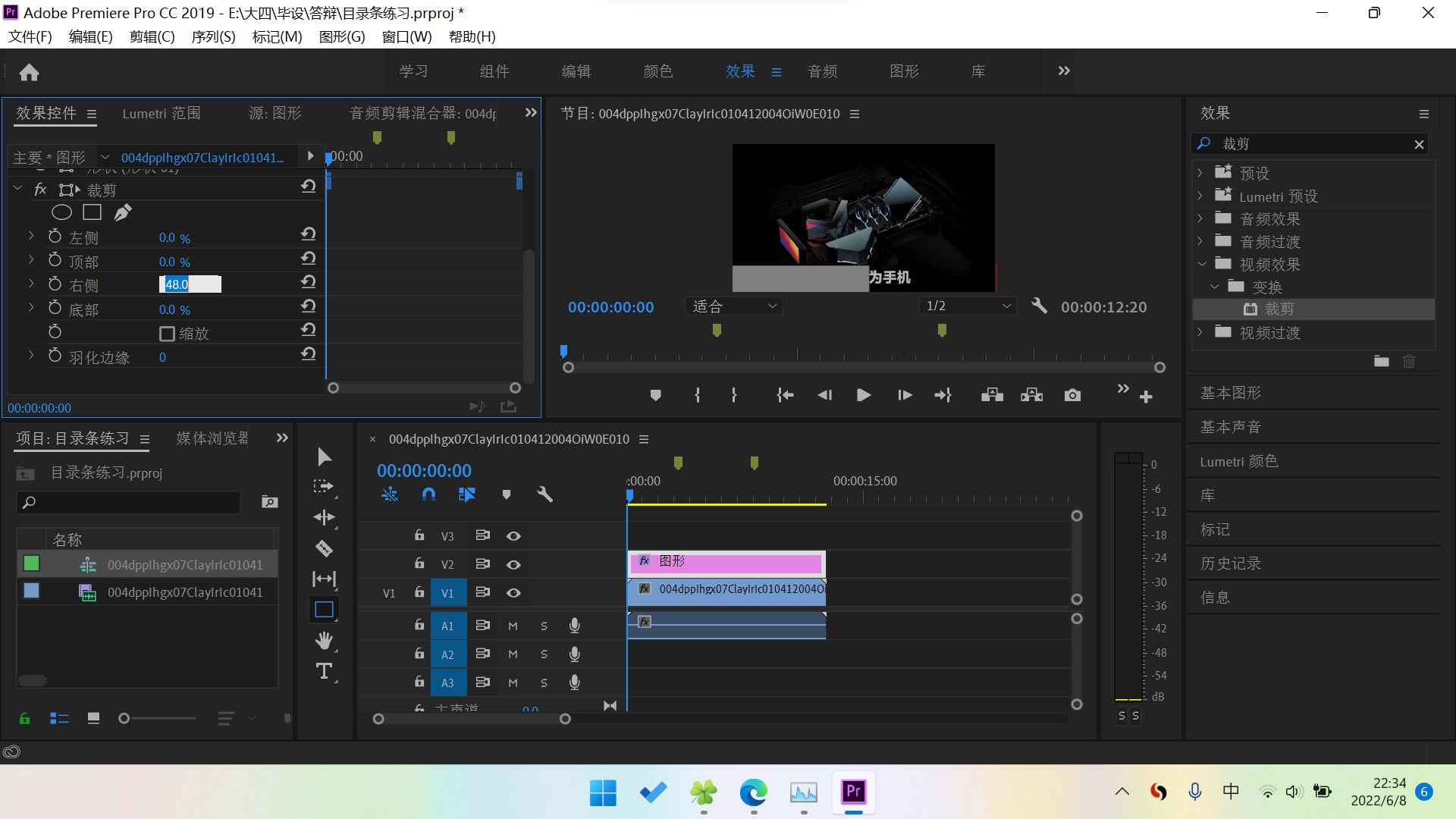Click the Export Frame camera icon
The image size is (1456, 819).
coord(1072,395)
